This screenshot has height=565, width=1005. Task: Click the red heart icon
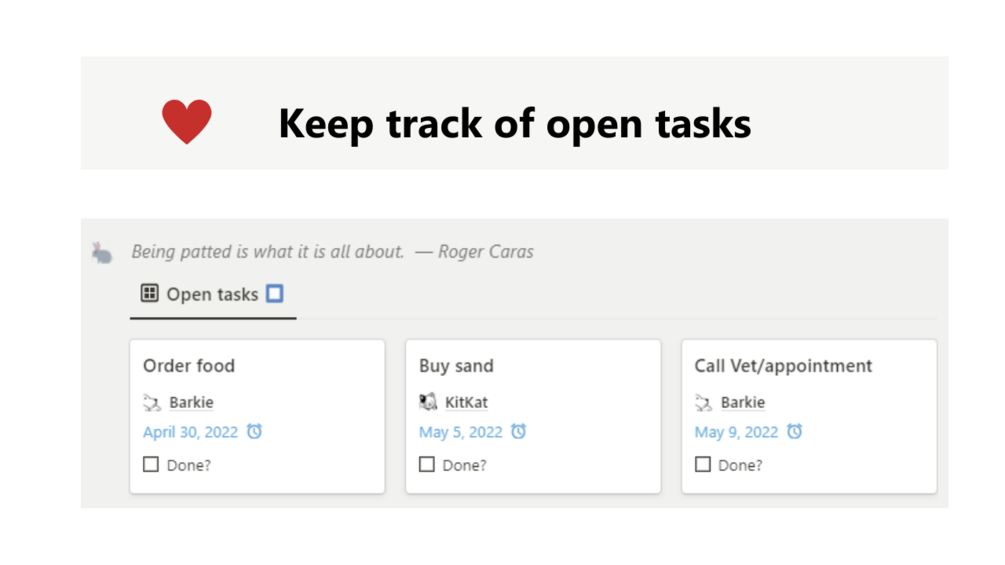point(187,122)
